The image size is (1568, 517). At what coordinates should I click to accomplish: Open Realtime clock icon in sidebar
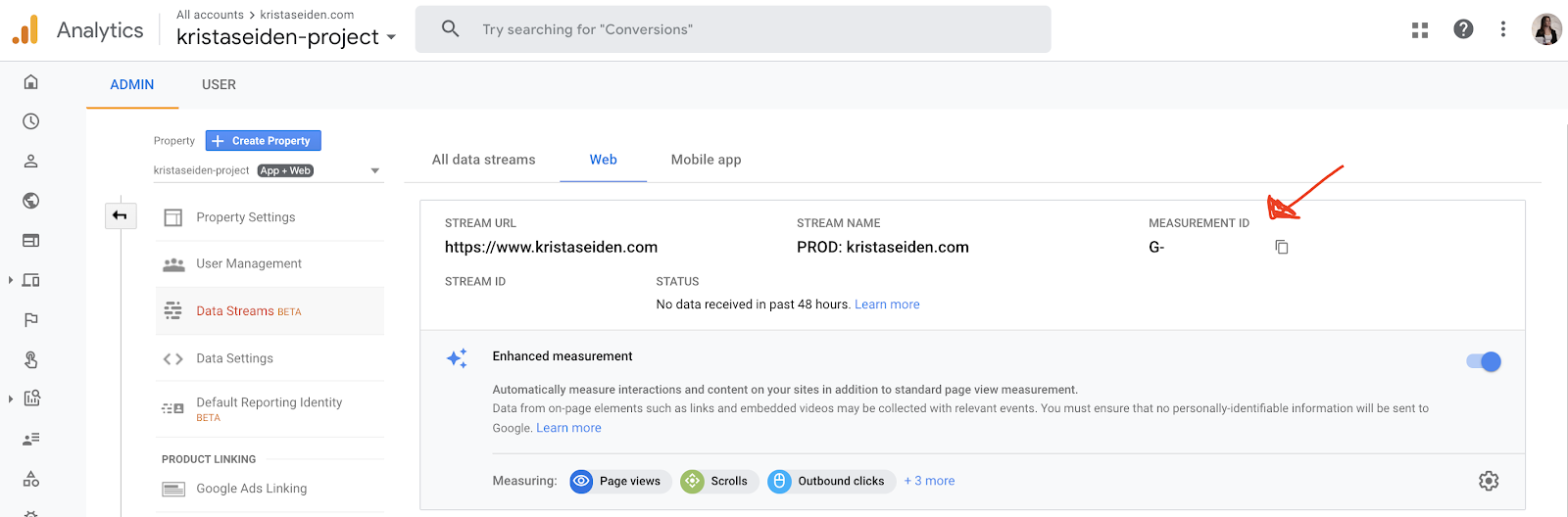point(31,121)
